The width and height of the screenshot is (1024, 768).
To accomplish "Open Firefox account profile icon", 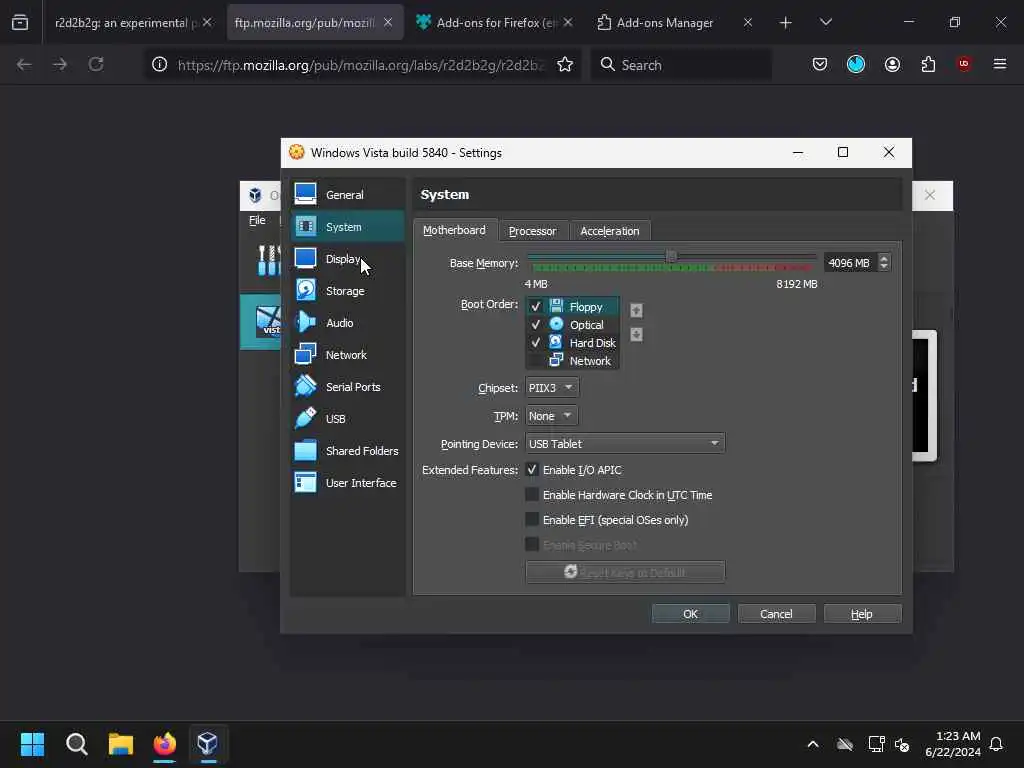I will pyautogui.click(x=892, y=64).
